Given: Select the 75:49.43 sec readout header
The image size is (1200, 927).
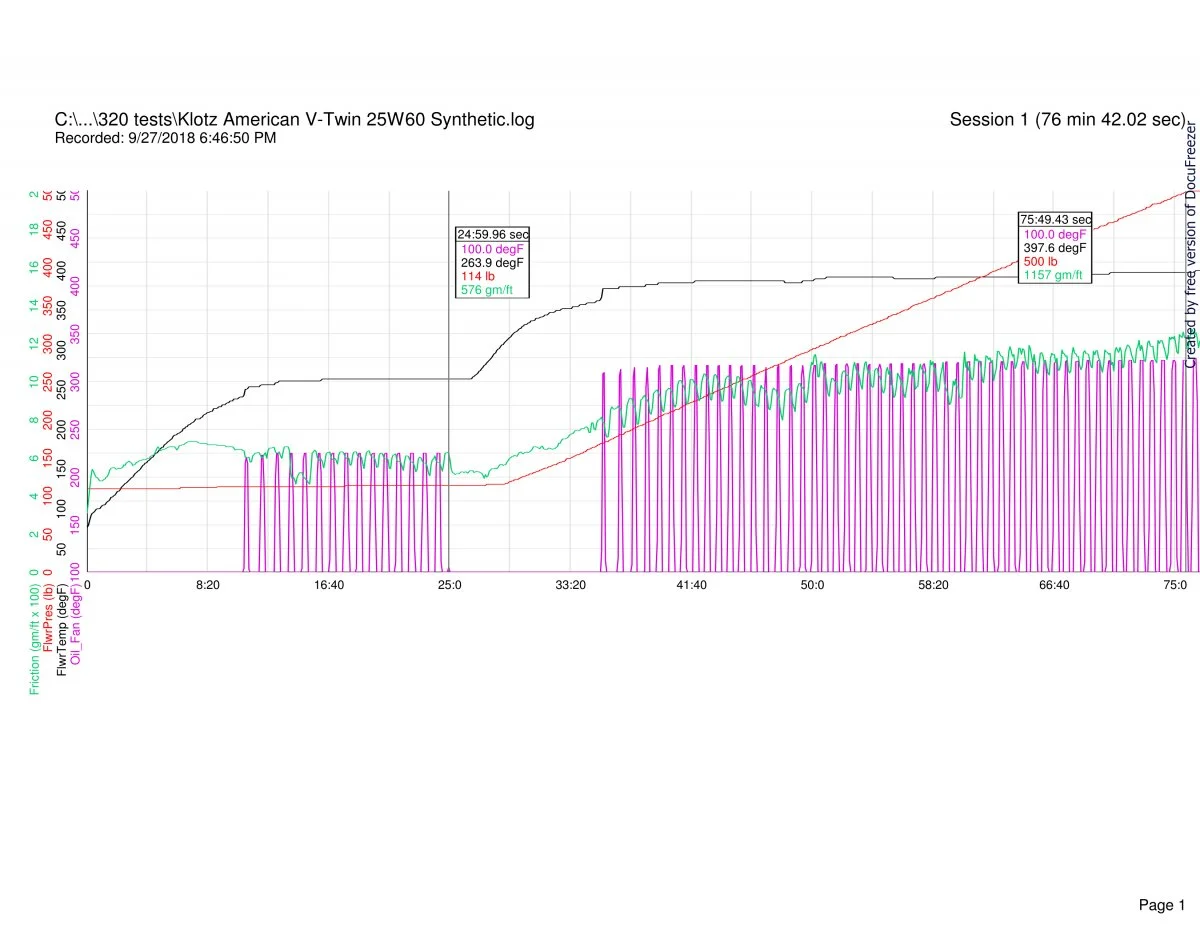Looking at the screenshot, I should click(x=1055, y=219).
